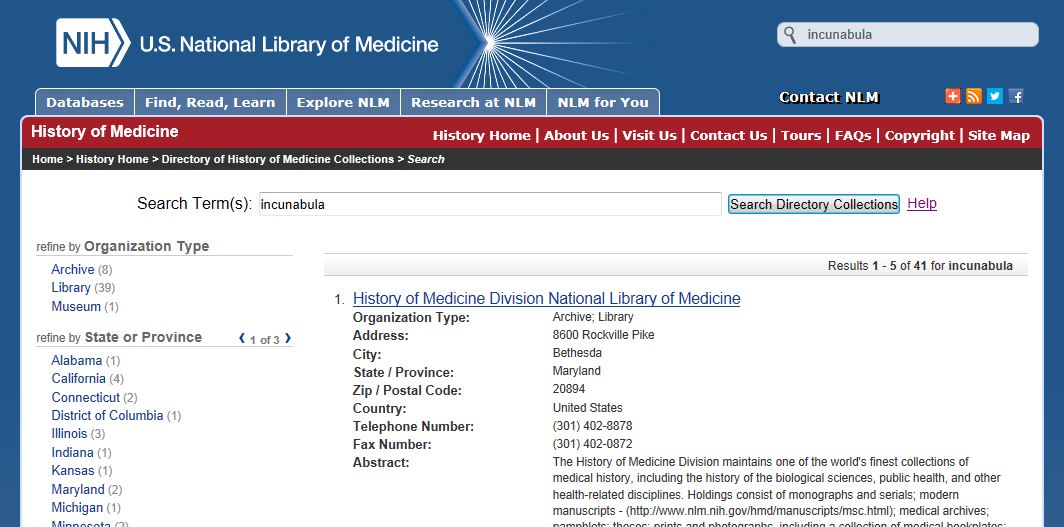The width and height of the screenshot is (1064, 527).
Task: Click the country value United States
Action: (x=588, y=408)
